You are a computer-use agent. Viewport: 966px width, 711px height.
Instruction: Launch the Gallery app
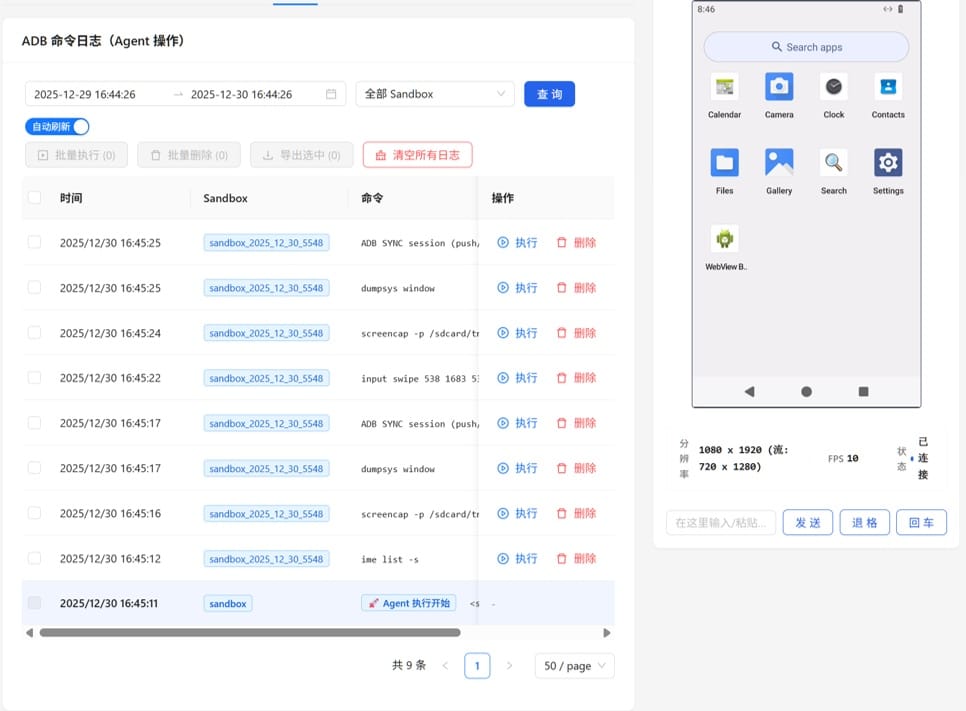pyautogui.click(x=779, y=160)
